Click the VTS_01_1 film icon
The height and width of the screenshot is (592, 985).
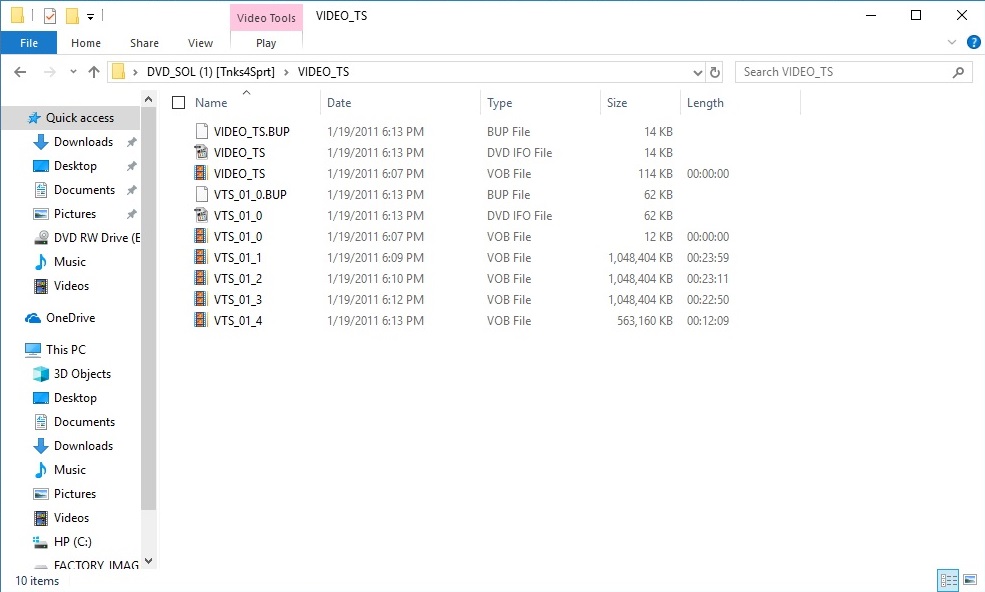pos(200,258)
